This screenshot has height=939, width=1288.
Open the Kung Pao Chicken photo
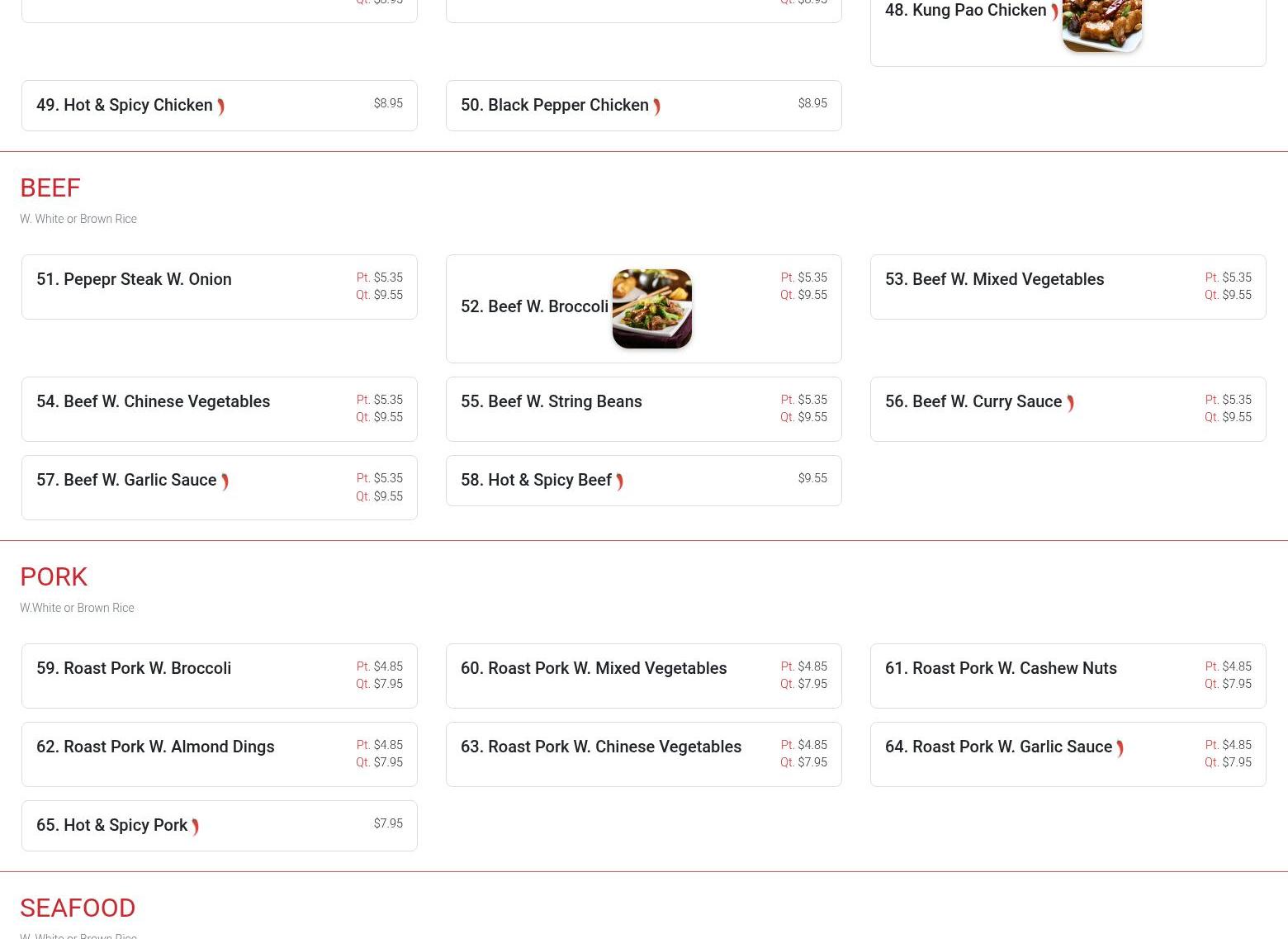tap(1102, 26)
